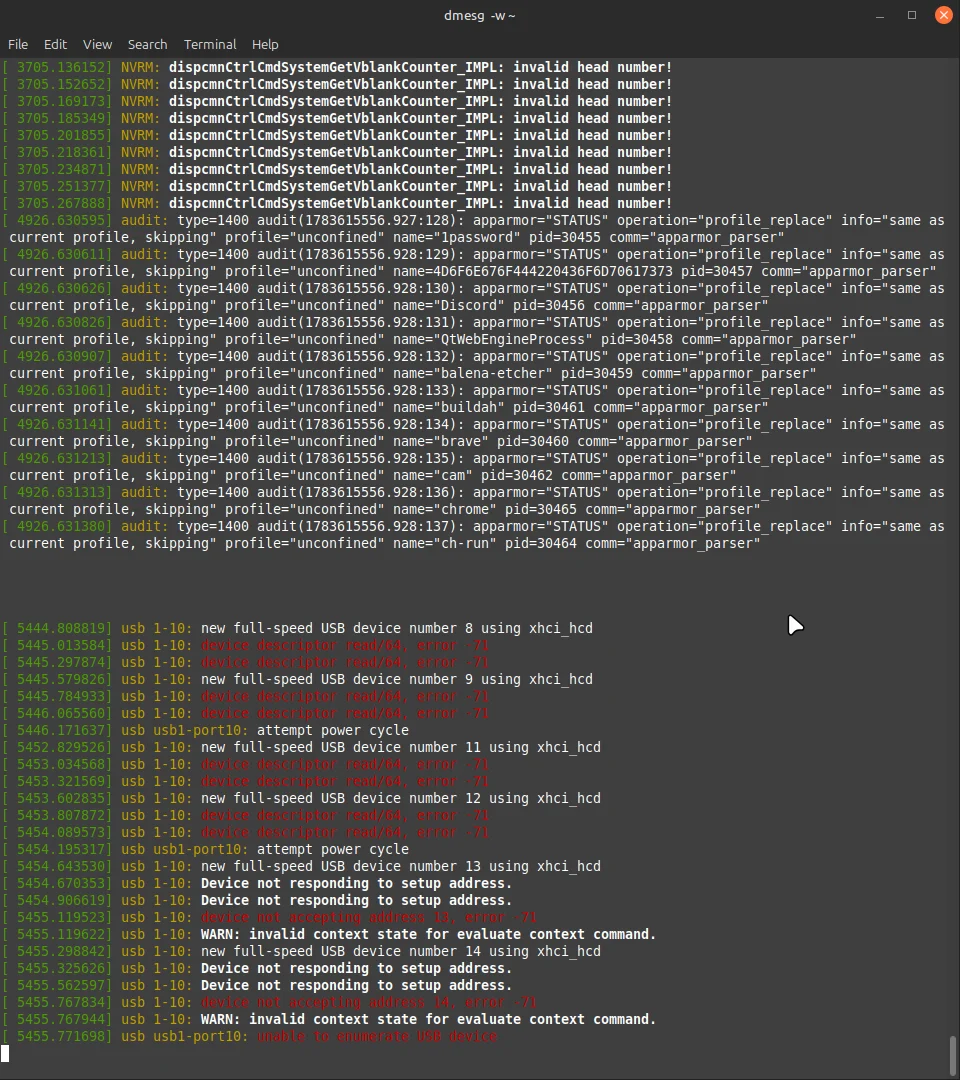
Task: Click 'device not accepting address 13' error line
Action: (368, 917)
